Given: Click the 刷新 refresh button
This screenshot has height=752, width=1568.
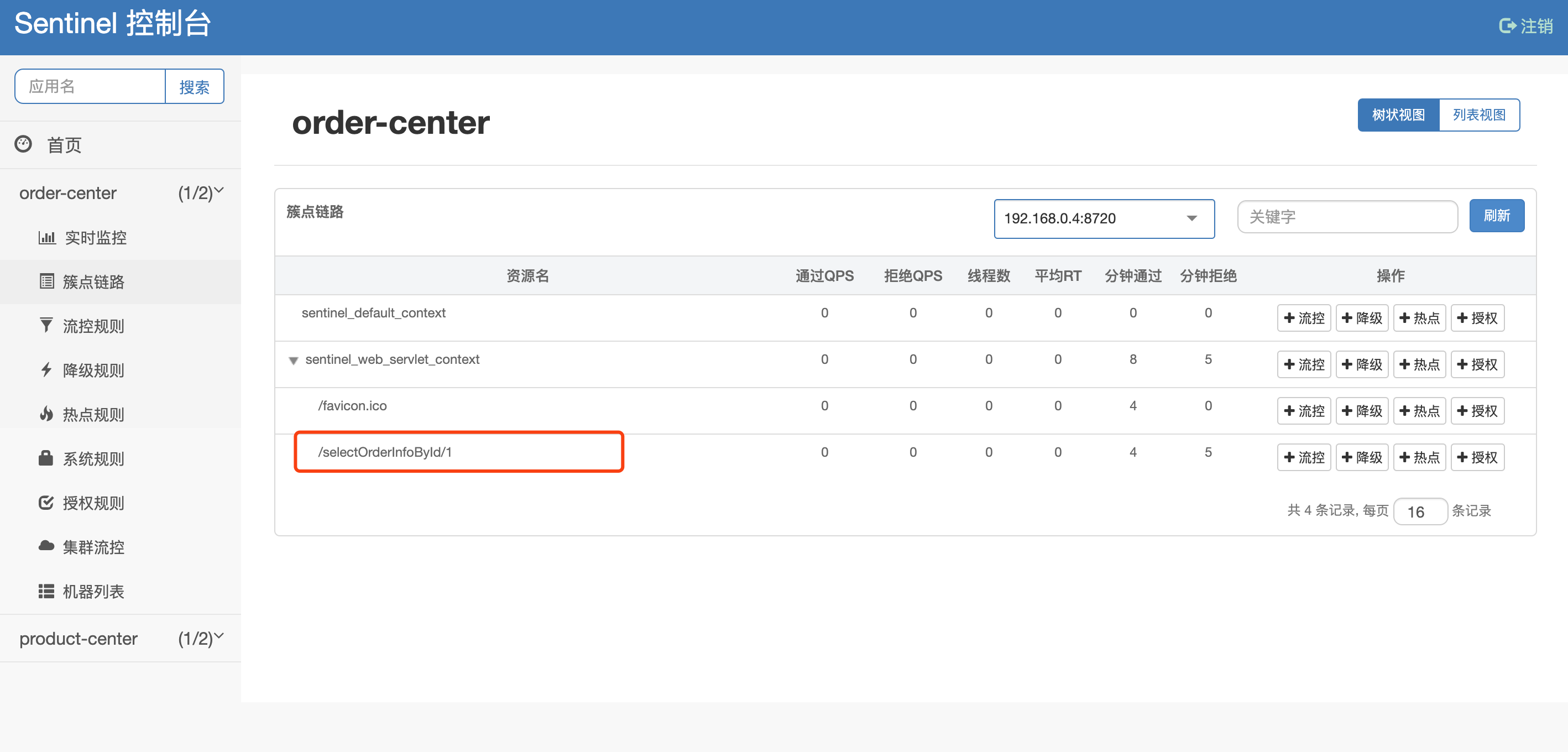Looking at the screenshot, I should pyautogui.click(x=1496, y=216).
